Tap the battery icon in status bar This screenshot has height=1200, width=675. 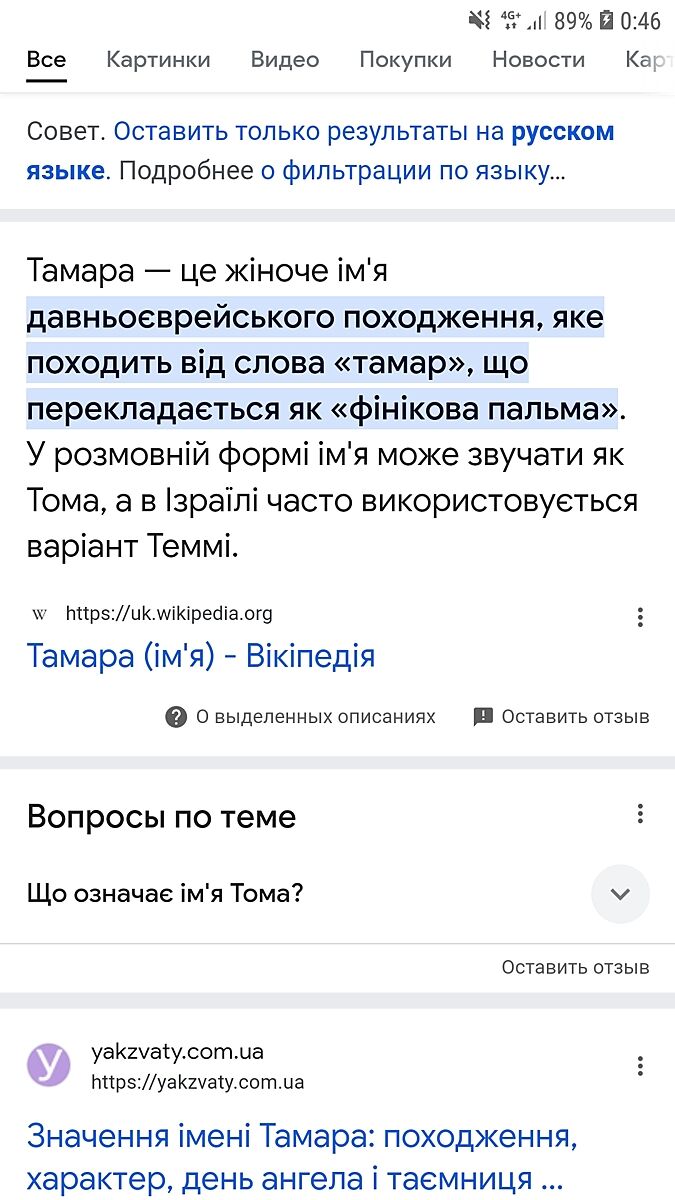tap(606, 20)
